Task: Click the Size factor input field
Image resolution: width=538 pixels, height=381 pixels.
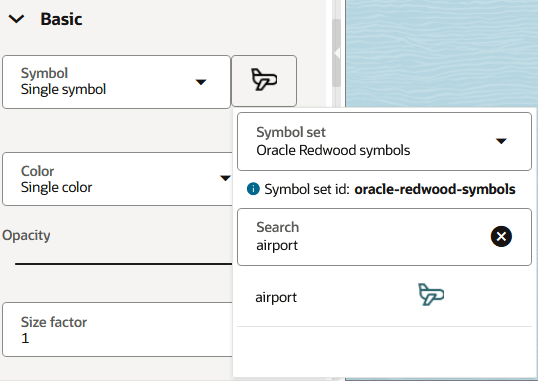Action: (117, 330)
